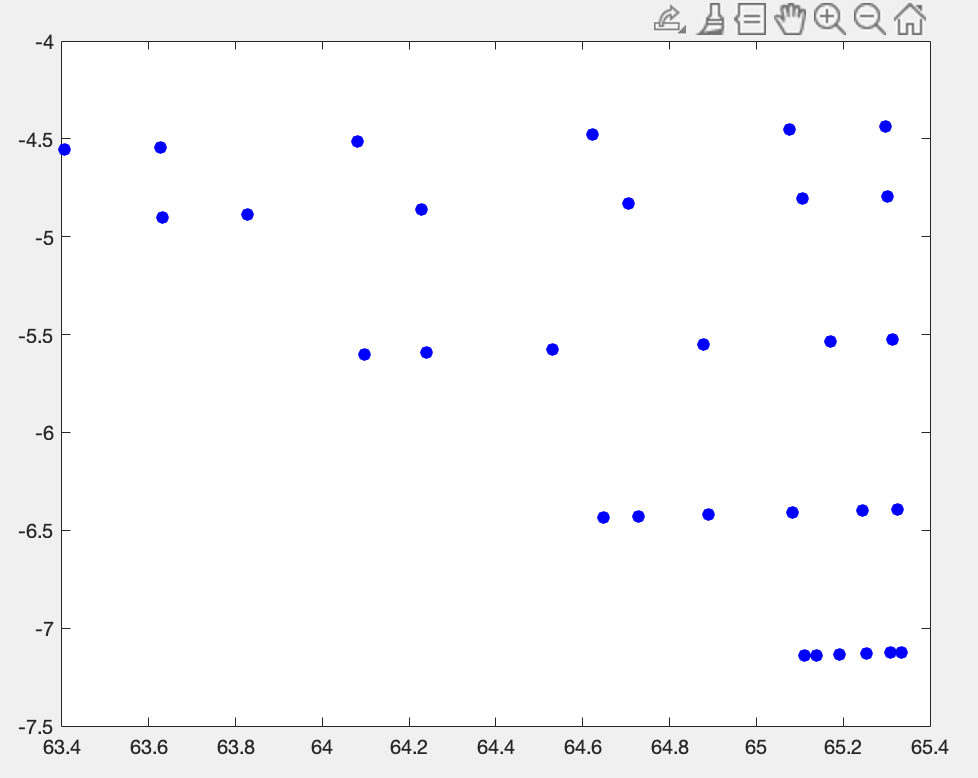The height and width of the screenshot is (778, 978).
Task: Pick the data point near x=64.62, y=-4.47
Action: [592, 134]
